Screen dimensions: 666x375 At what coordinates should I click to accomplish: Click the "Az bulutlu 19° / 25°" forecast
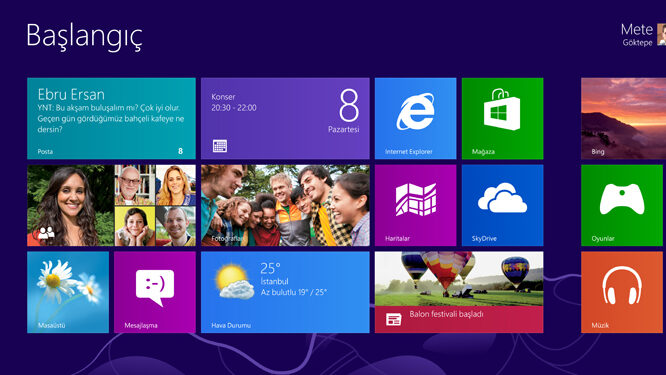coord(294,292)
